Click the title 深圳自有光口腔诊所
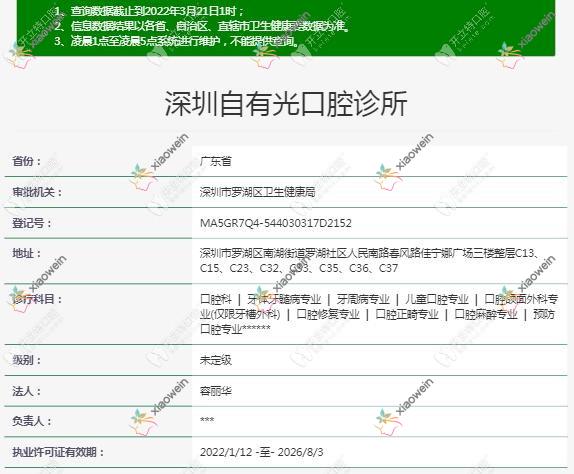This screenshot has height=474, width=574. click(286, 104)
